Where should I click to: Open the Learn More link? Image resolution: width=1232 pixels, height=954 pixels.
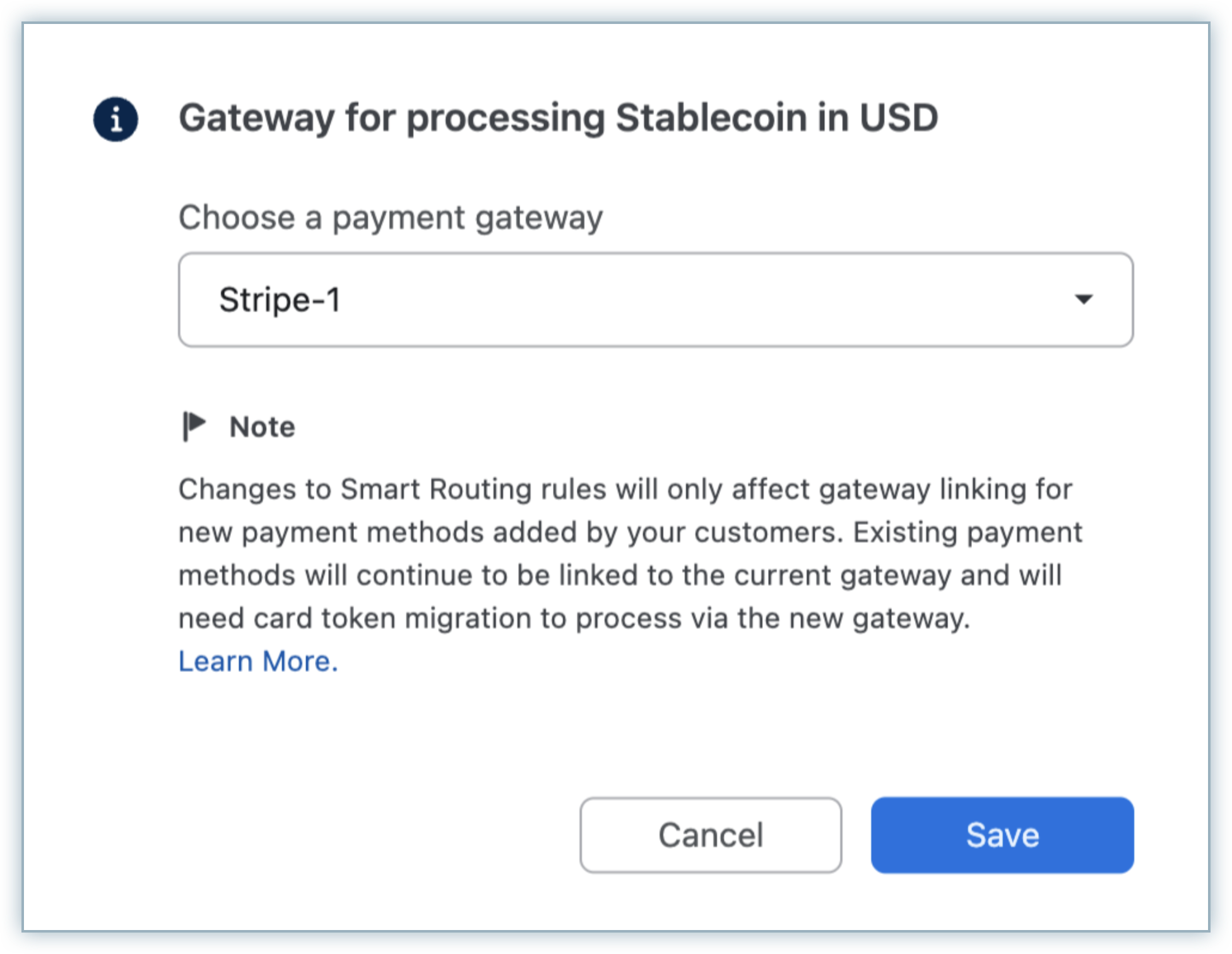tap(258, 661)
